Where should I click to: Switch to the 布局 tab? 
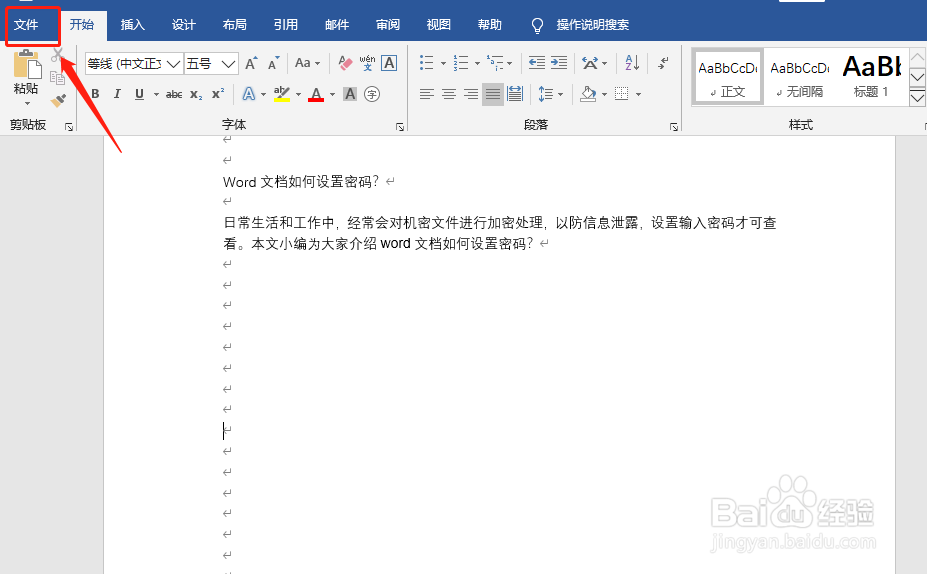pos(235,25)
